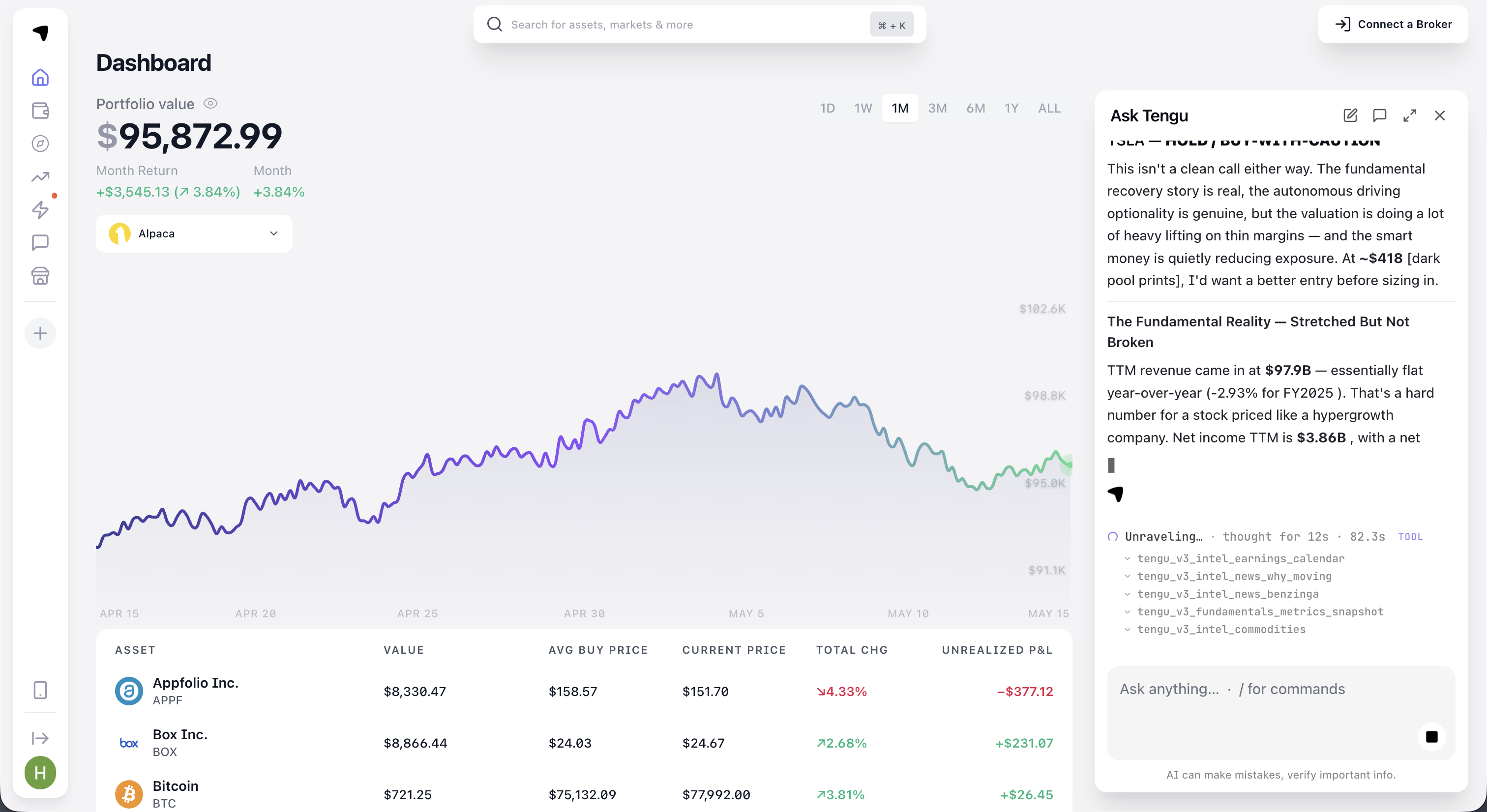Click Month Return +$3,545.13 value
Image resolution: width=1487 pixels, height=812 pixels.
click(x=168, y=192)
